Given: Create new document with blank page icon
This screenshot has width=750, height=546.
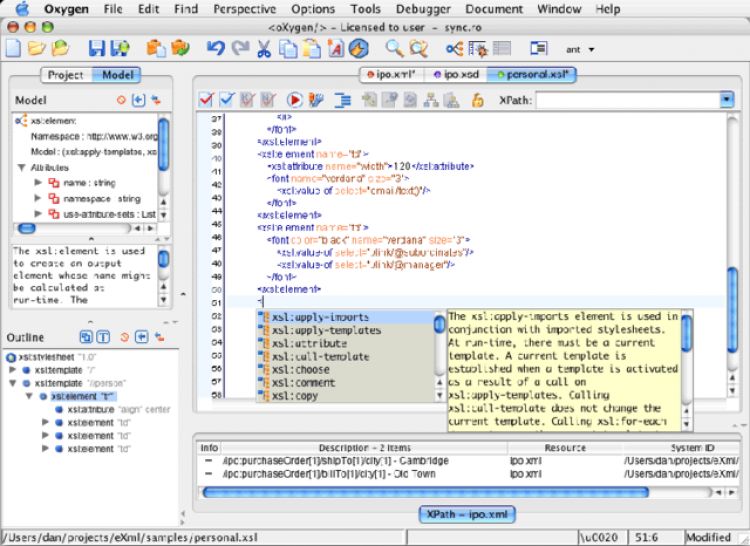Looking at the screenshot, I should coord(13,48).
